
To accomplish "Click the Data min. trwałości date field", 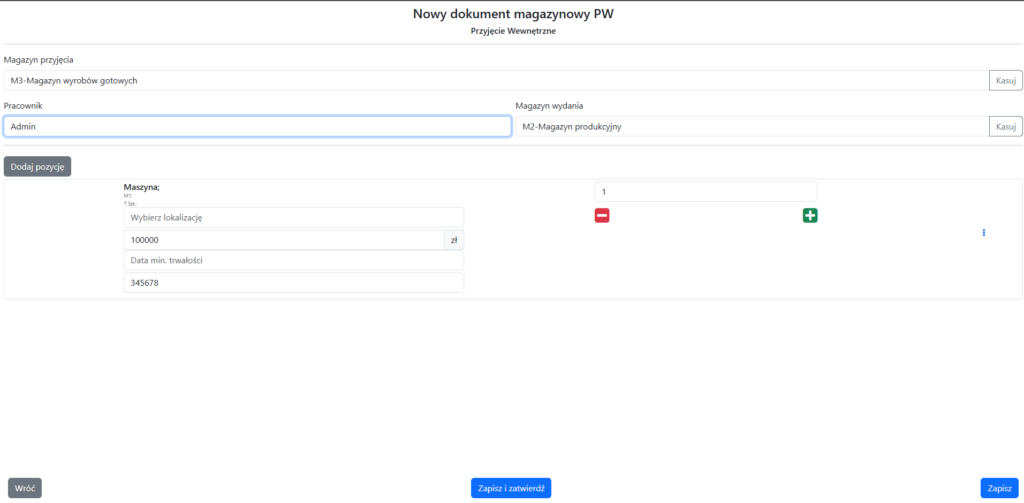I will (x=293, y=261).
